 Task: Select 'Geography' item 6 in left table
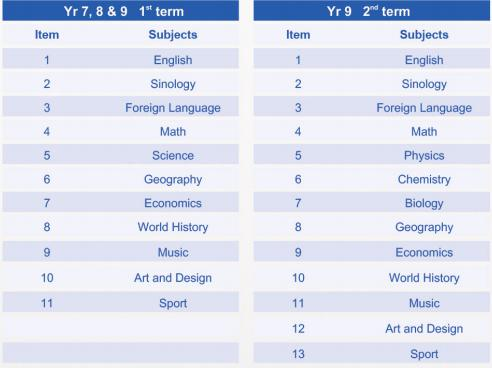coord(173,179)
